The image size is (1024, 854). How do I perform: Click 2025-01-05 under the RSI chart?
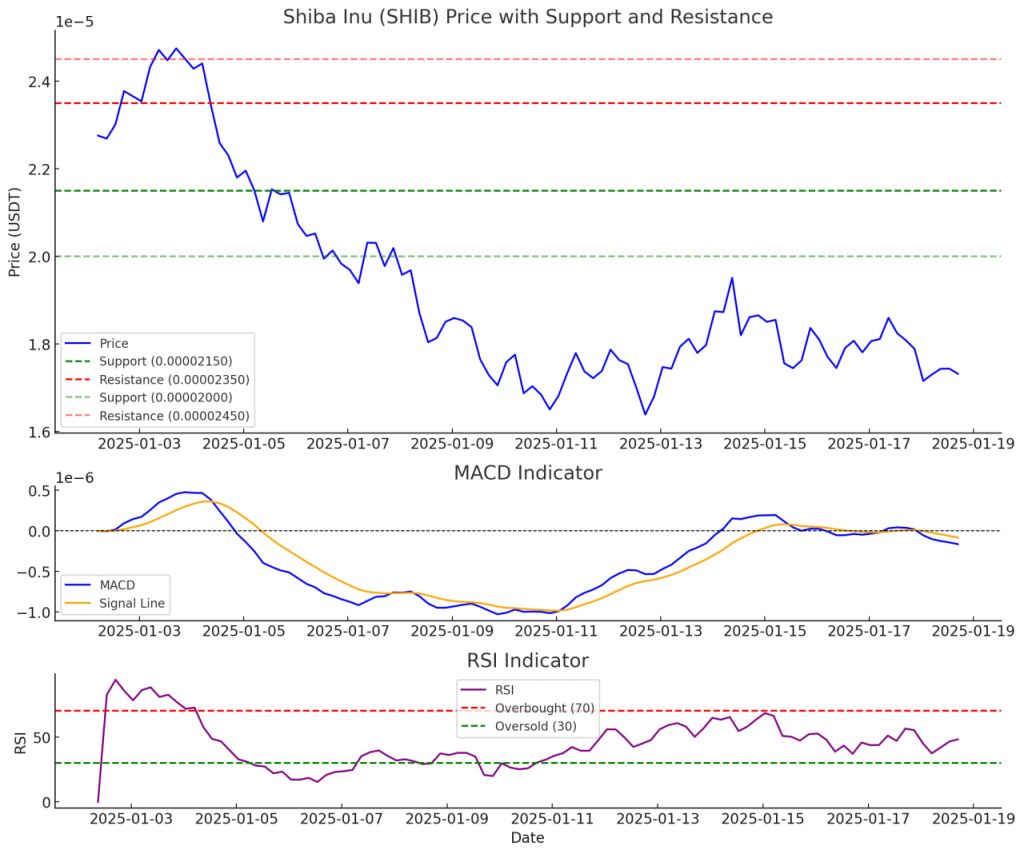236,819
